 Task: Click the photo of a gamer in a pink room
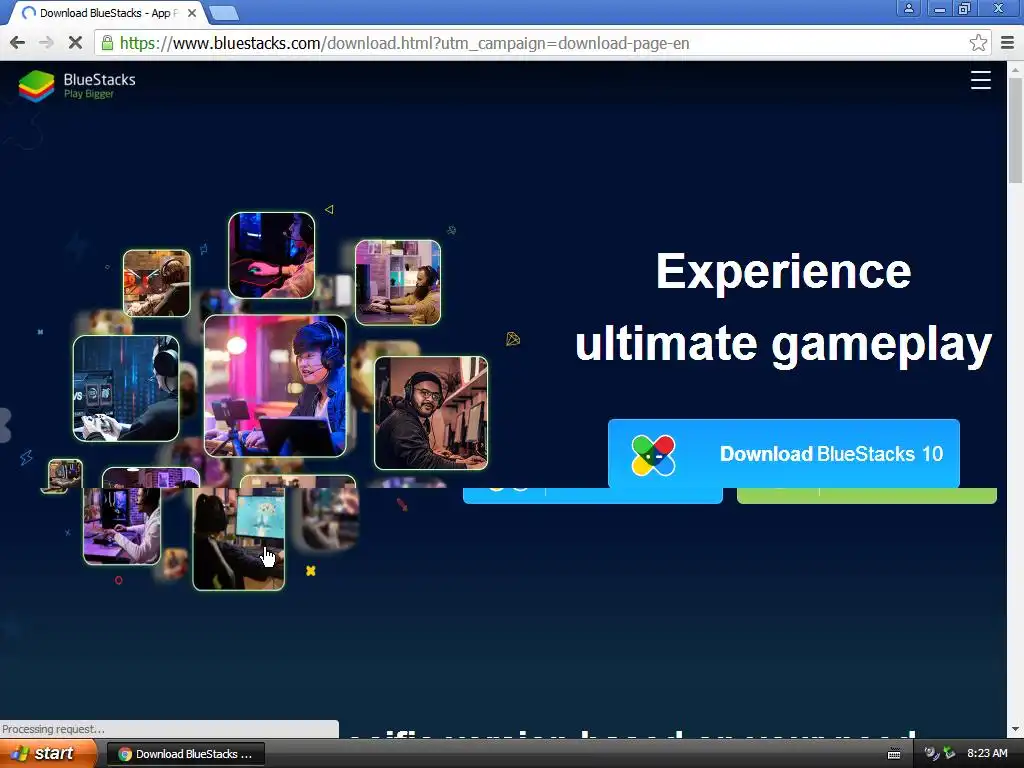pos(398,282)
